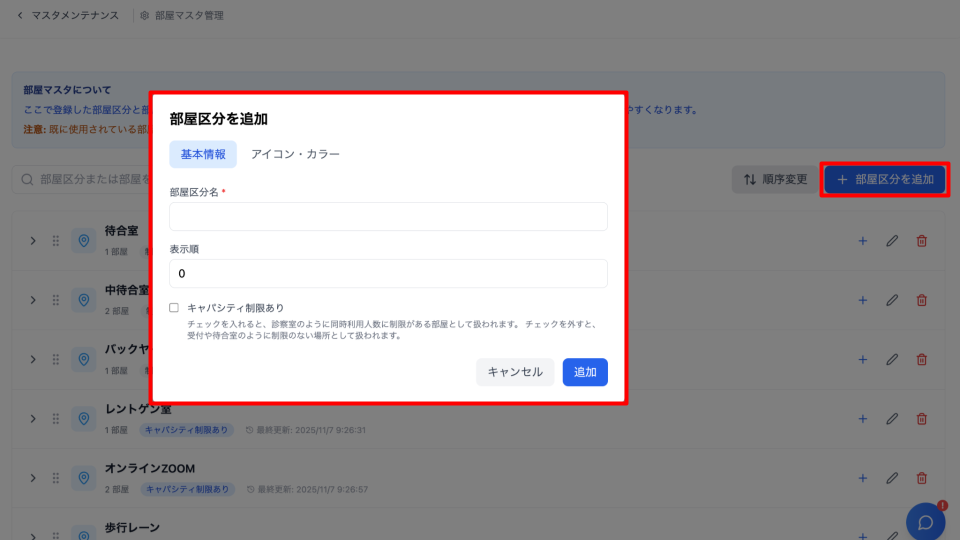This screenshot has height=540, width=960.
Task: Go back to マスタメンテナンス
Action: [75, 15]
